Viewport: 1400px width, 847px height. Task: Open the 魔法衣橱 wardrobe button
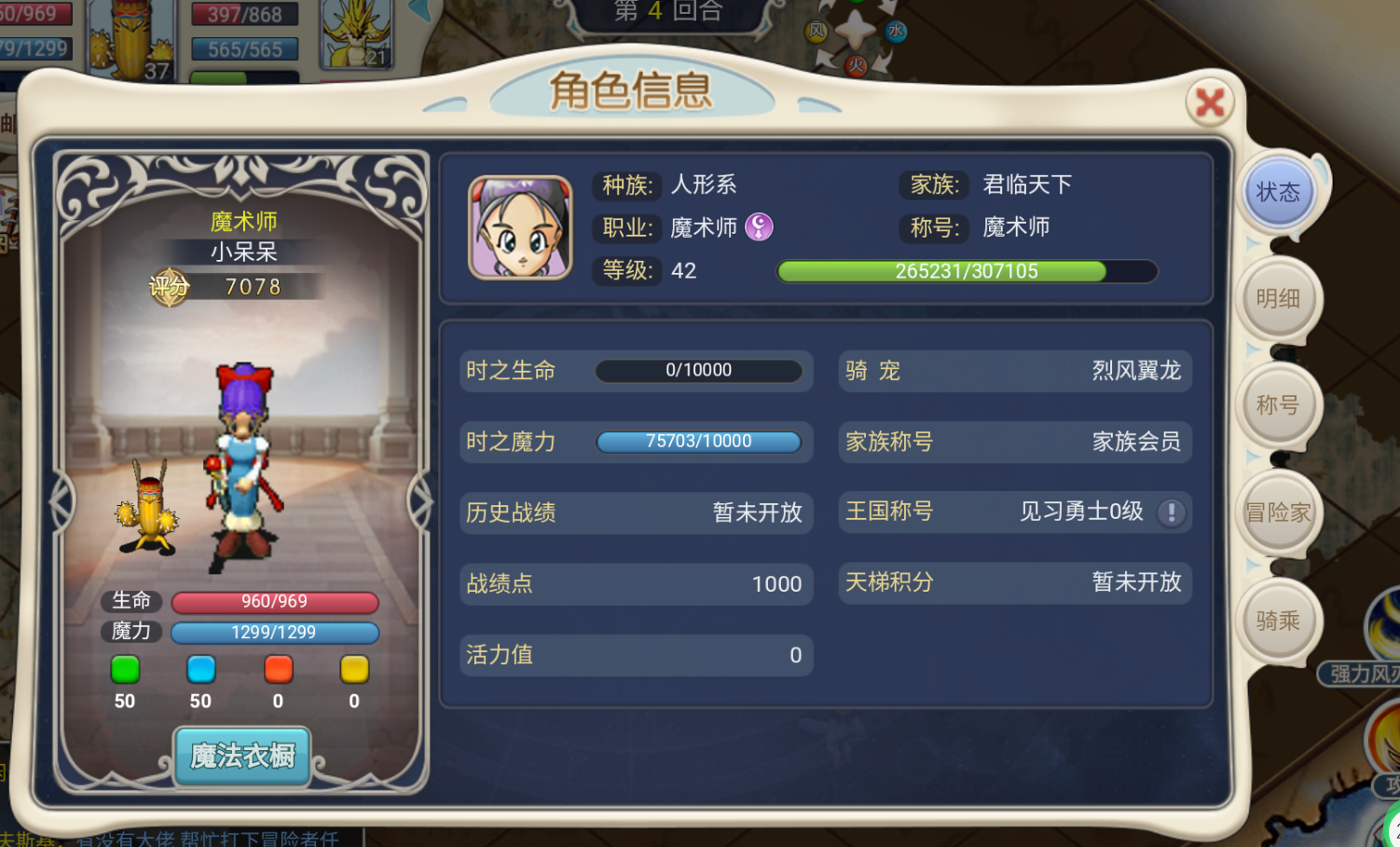coord(242,756)
